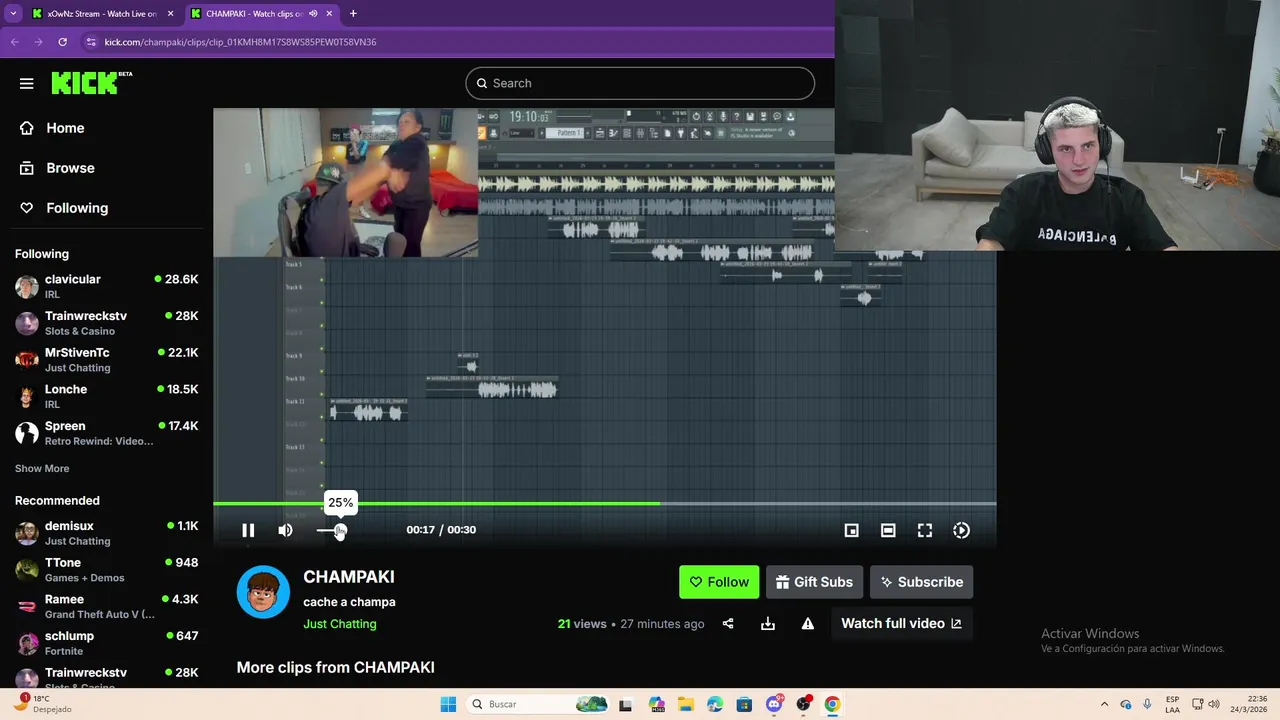Toggle theater mode on the player

888,530
